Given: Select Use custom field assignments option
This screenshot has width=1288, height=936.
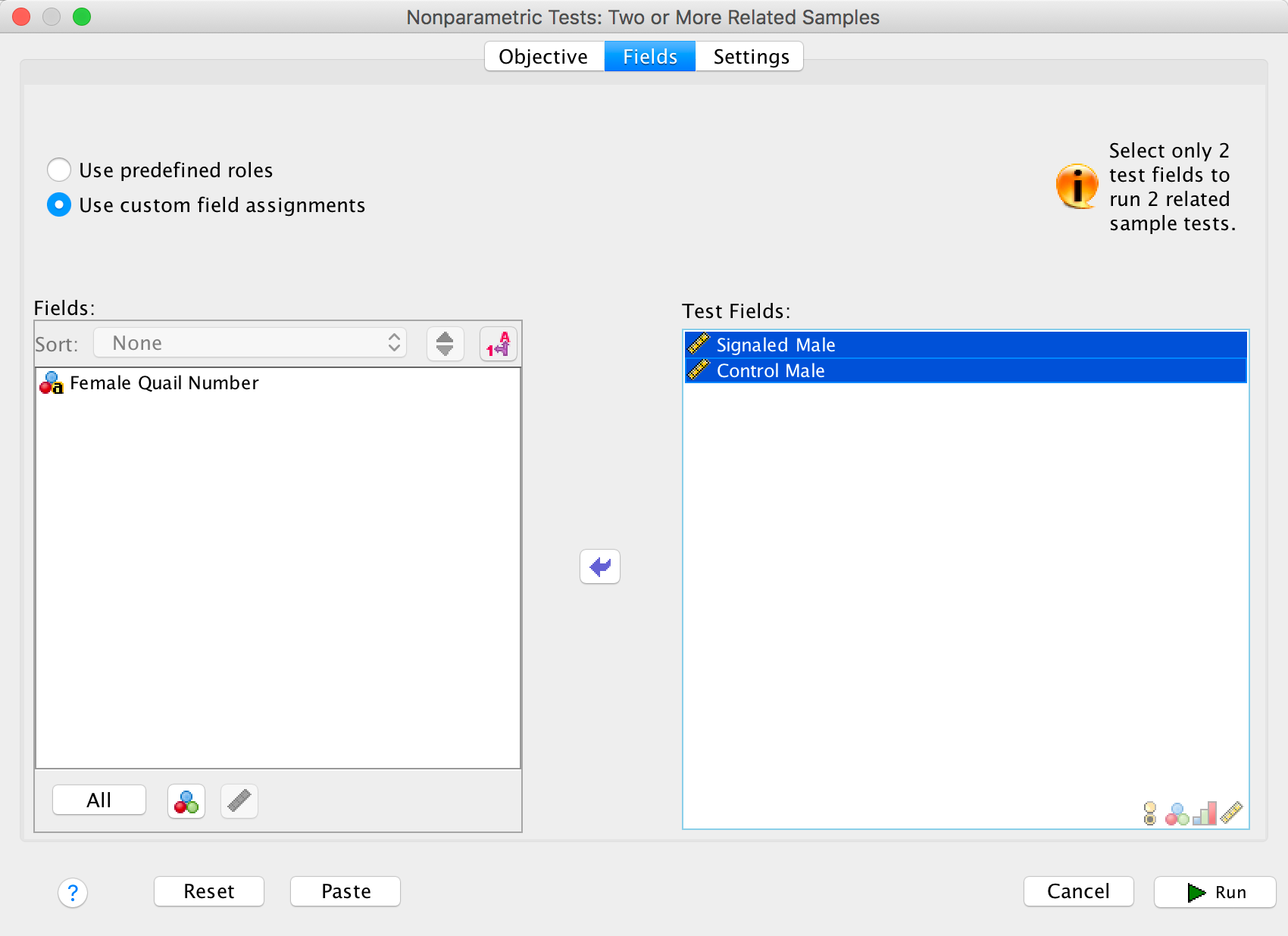Looking at the screenshot, I should pyautogui.click(x=59, y=205).
